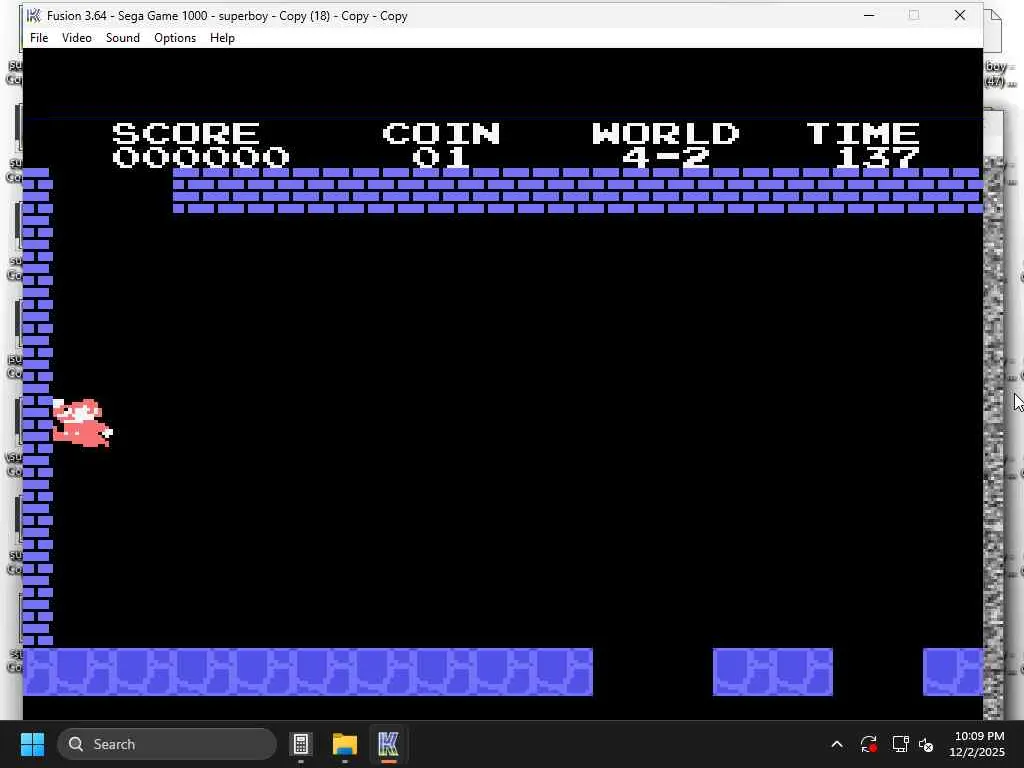Minimize the Fusion 3.64 window
The image size is (1024, 768).
[869, 16]
